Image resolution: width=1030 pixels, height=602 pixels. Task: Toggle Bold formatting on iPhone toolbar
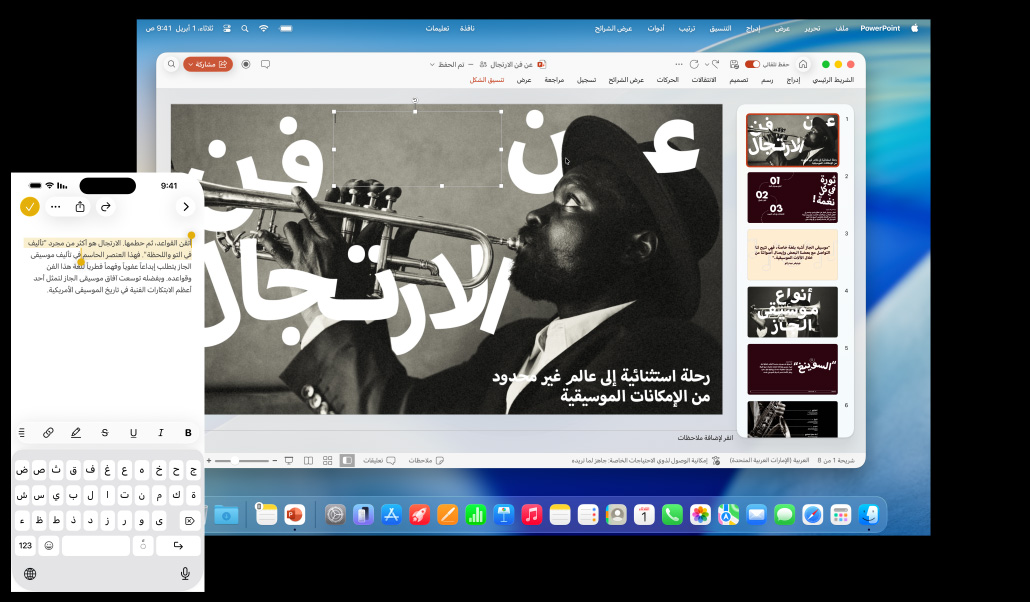pos(188,433)
